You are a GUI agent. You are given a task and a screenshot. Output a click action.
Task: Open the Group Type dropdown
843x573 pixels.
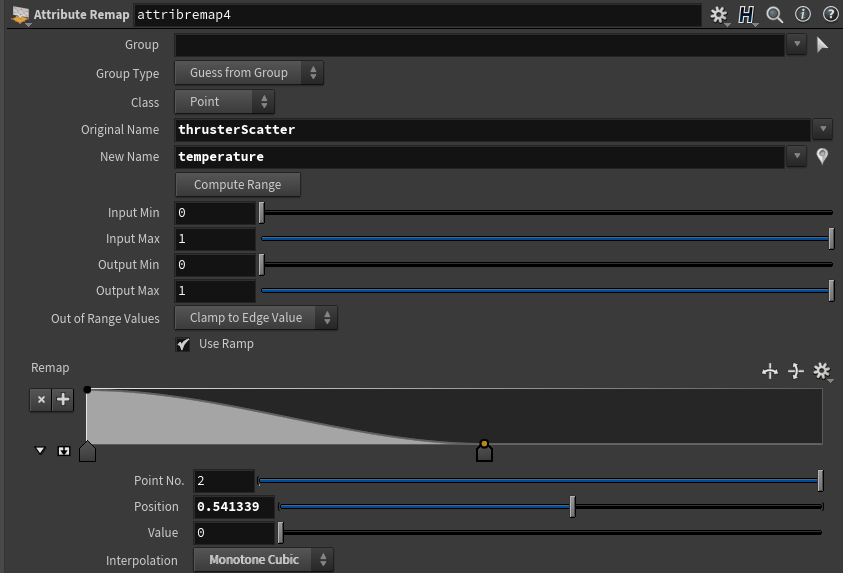coord(249,73)
